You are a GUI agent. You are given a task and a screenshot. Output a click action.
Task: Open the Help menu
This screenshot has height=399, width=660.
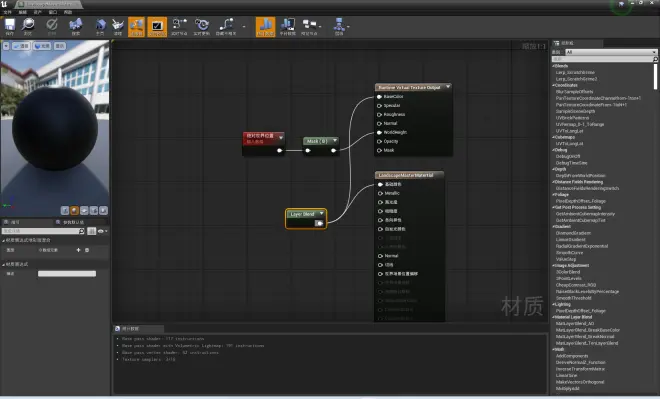click(x=68, y=12)
